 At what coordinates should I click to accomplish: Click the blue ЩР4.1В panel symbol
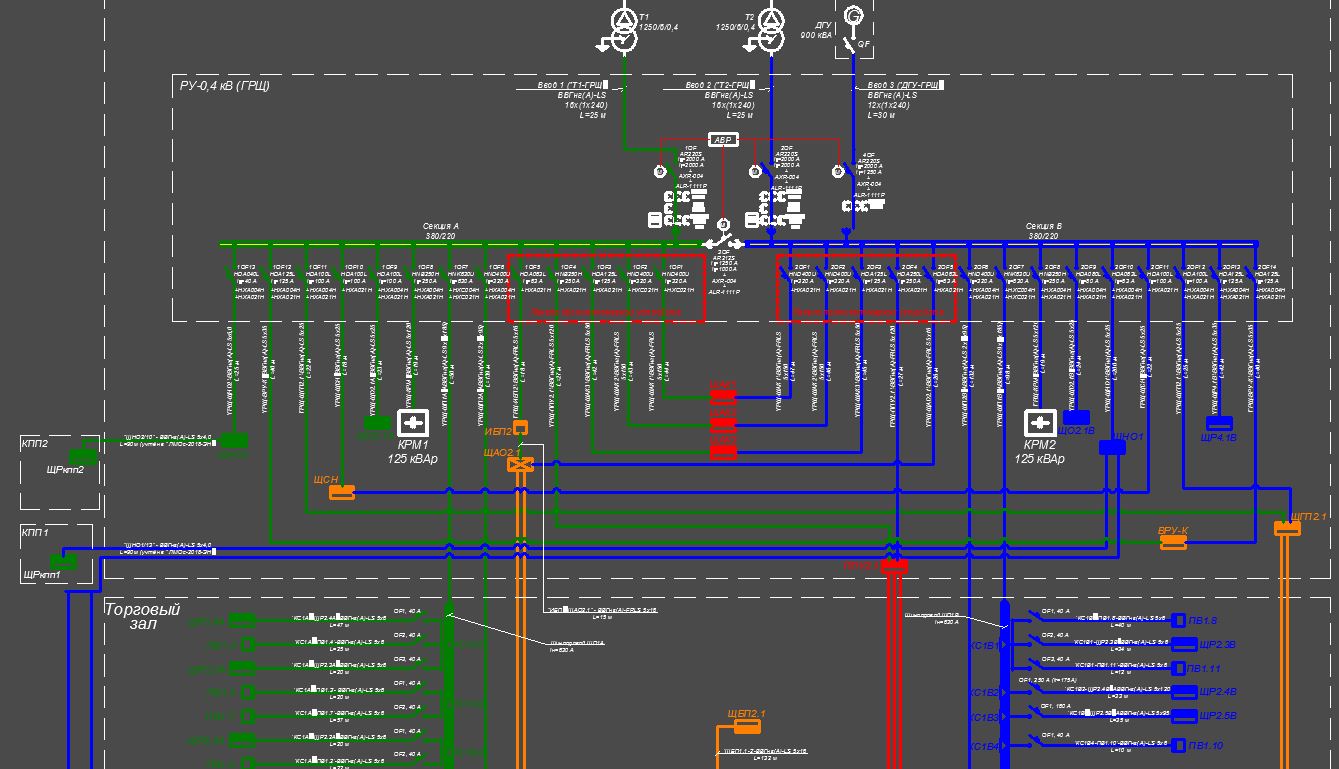[x=1219, y=423]
